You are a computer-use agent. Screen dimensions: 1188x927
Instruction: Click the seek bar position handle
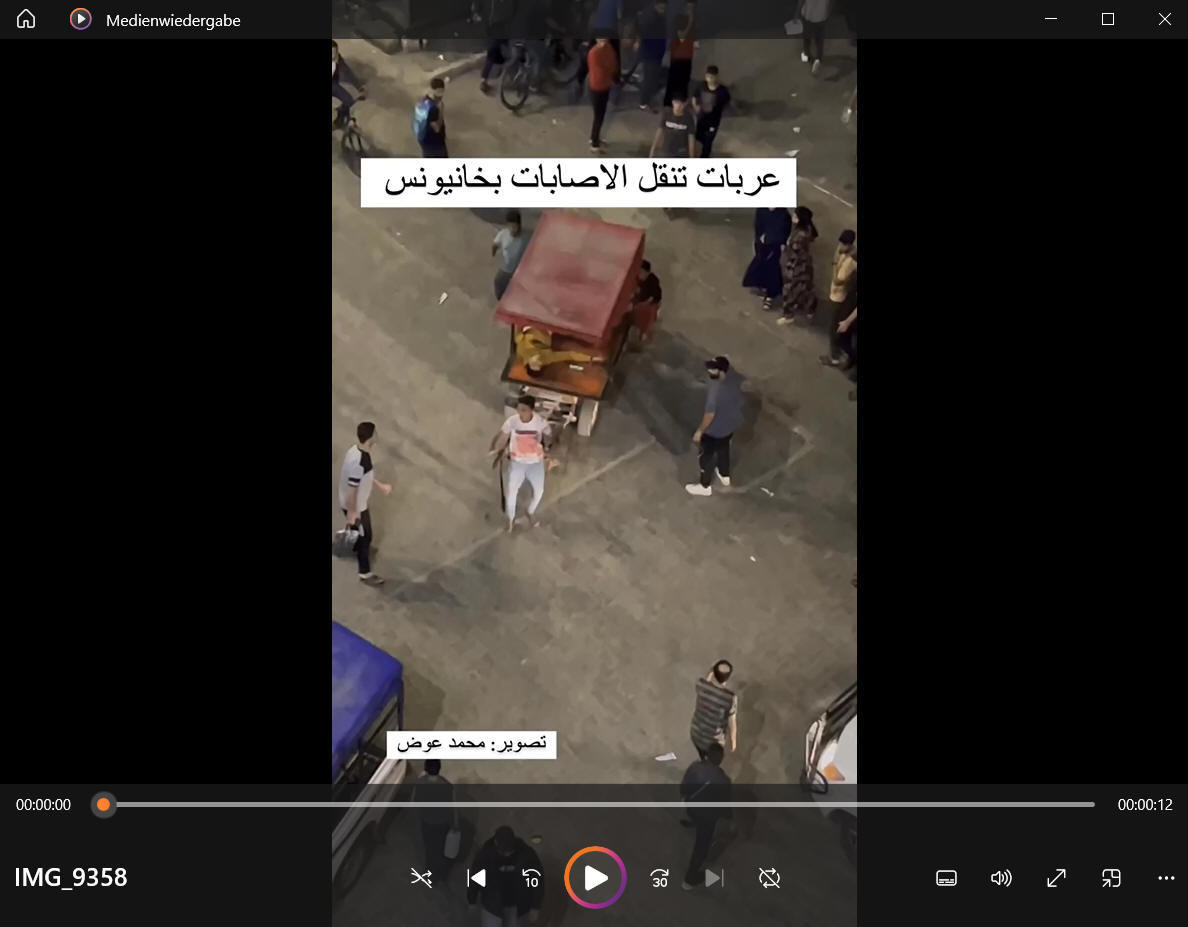pos(104,804)
